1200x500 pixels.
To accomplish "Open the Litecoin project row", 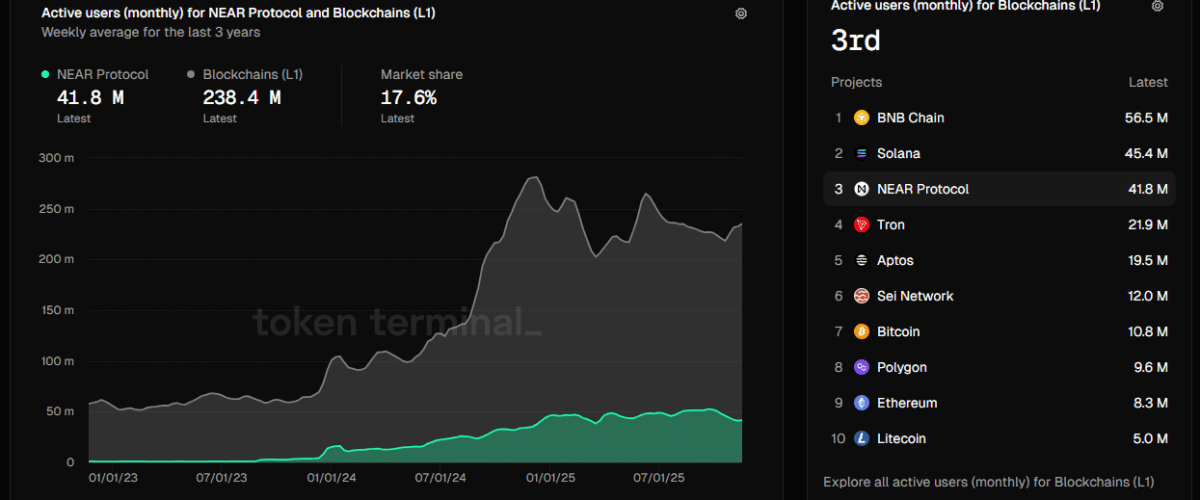I will pyautogui.click(x=901, y=439).
